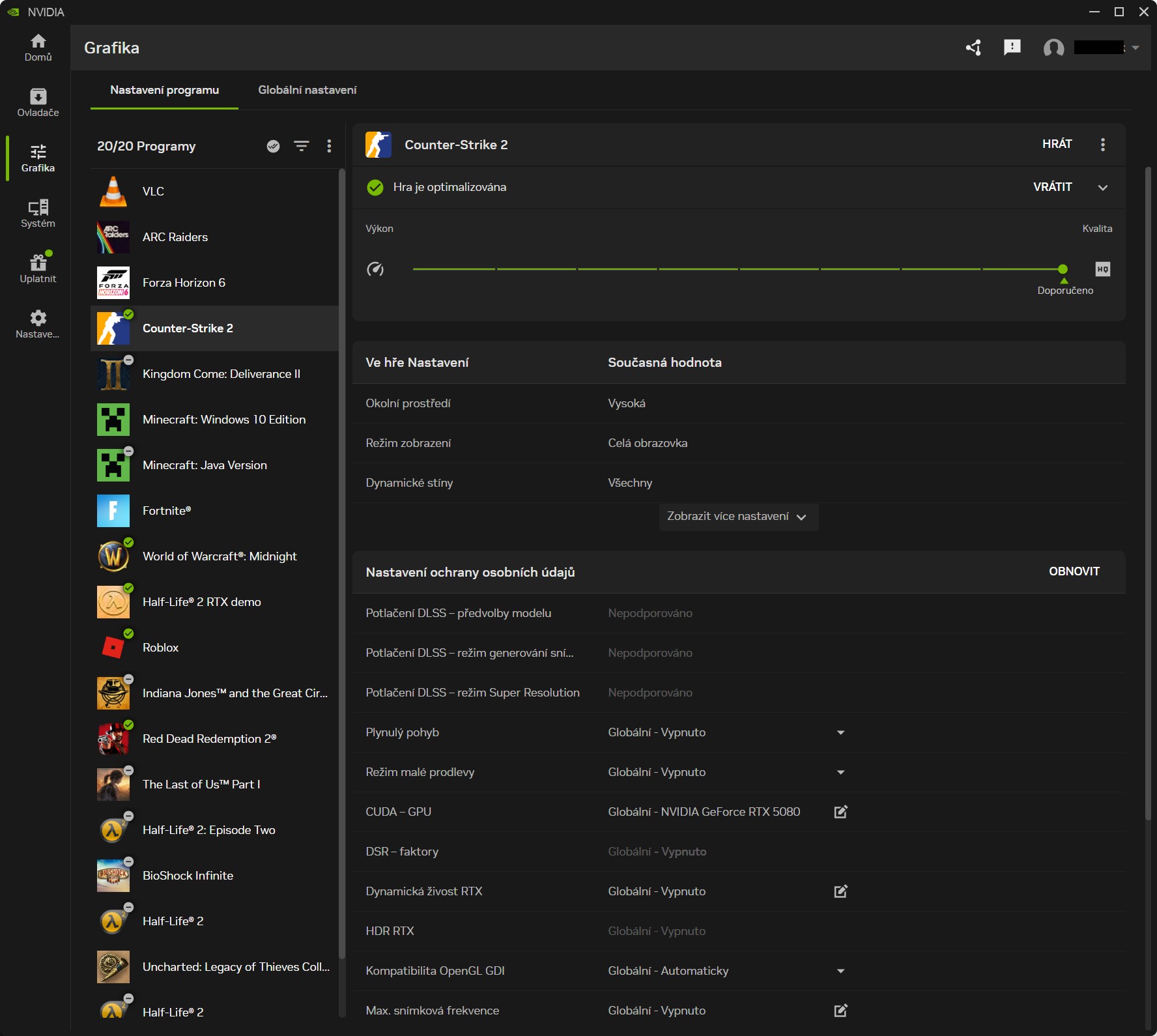The height and width of the screenshot is (1036, 1157).
Task: Open the Grafika sidebar section
Action: click(x=38, y=158)
